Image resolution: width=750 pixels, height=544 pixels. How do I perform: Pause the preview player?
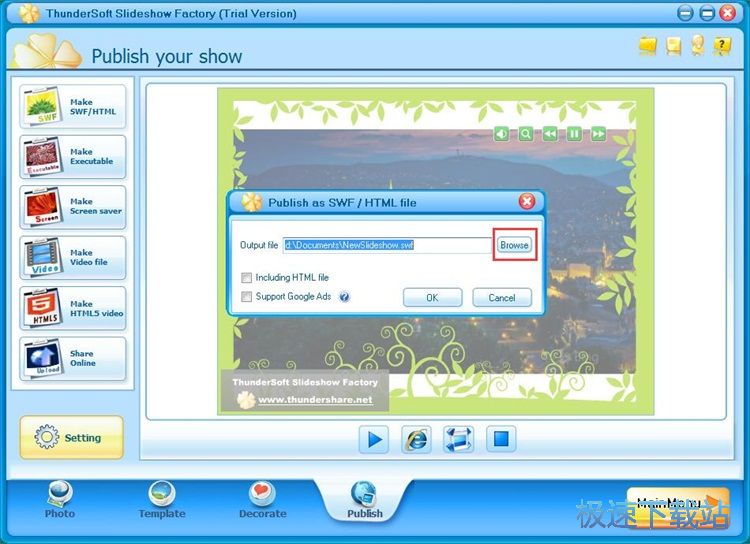pos(574,133)
